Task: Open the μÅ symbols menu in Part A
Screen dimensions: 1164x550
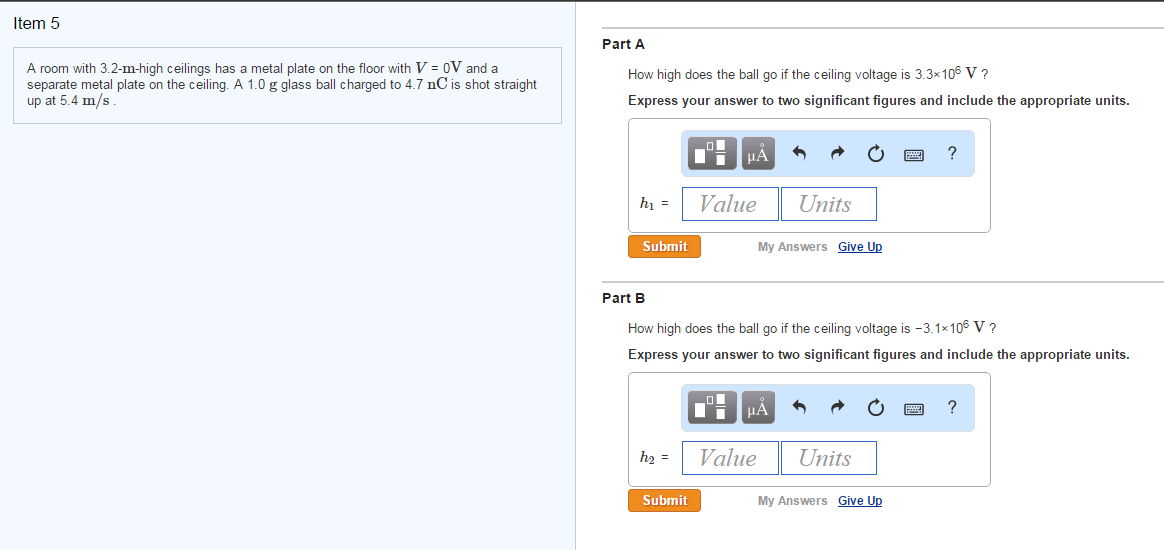Action: pyautogui.click(x=758, y=154)
